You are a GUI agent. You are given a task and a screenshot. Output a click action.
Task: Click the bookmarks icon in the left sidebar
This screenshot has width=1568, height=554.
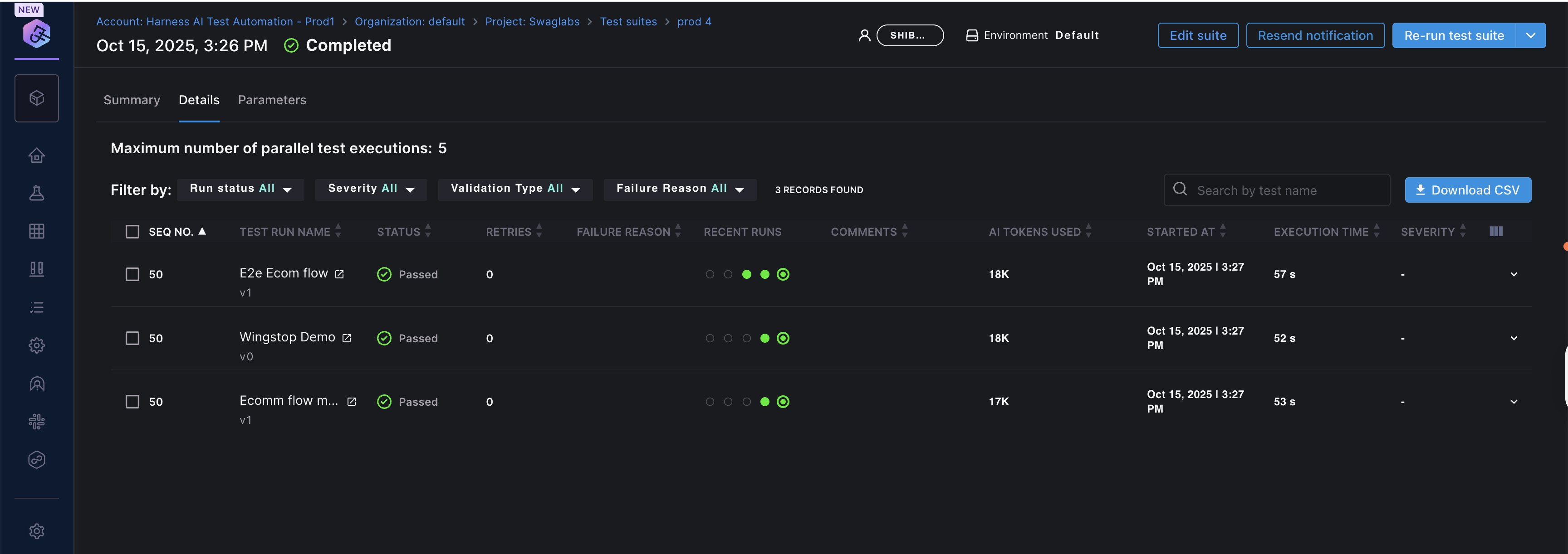pyautogui.click(x=36, y=269)
